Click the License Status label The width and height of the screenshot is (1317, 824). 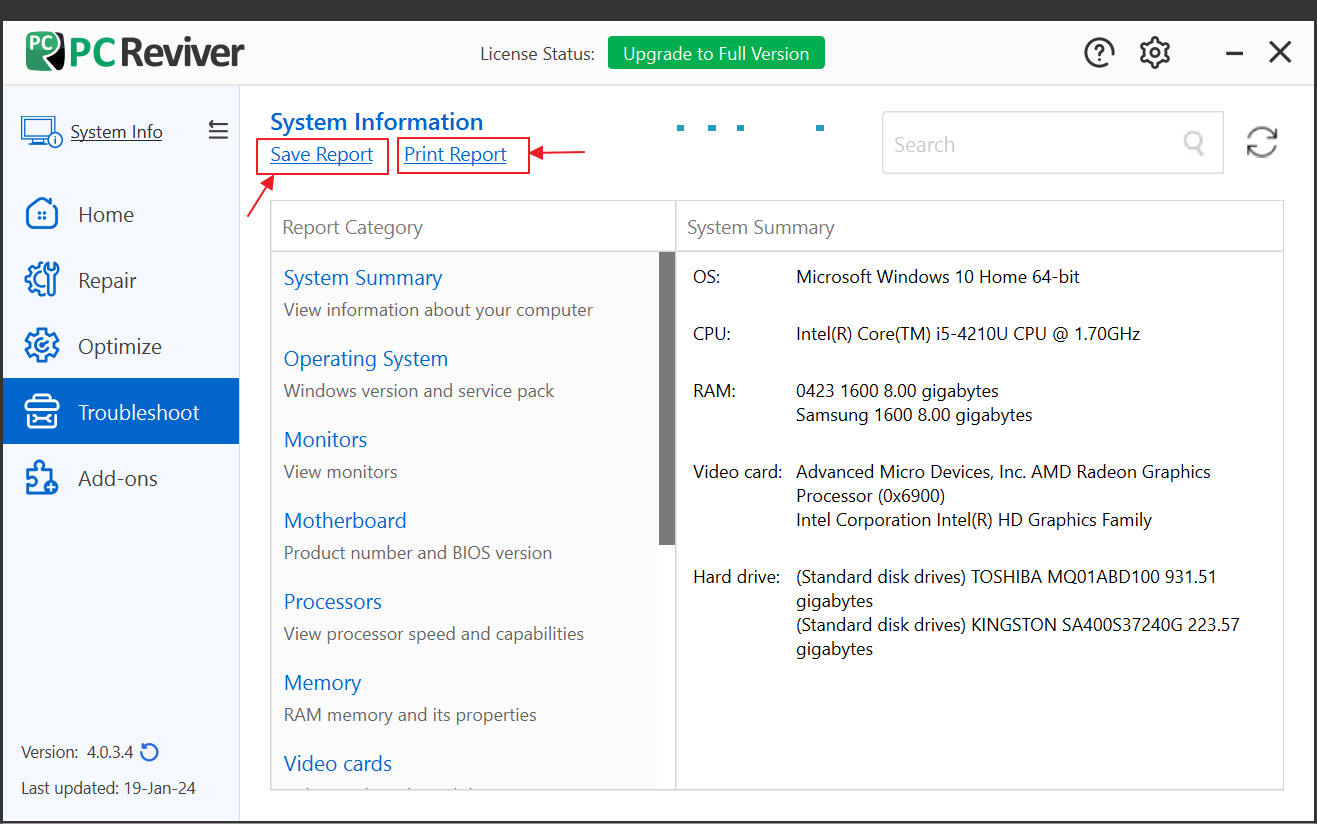click(x=537, y=54)
